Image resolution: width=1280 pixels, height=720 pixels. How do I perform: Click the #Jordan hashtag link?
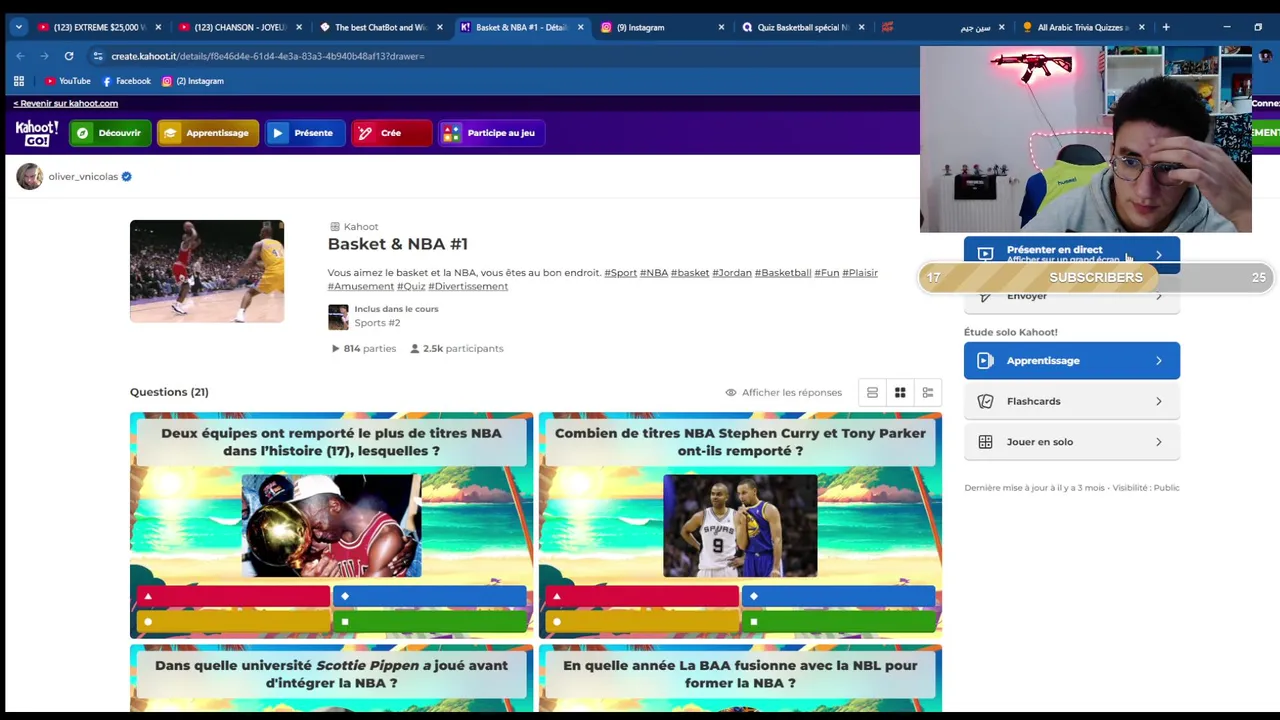tap(732, 273)
